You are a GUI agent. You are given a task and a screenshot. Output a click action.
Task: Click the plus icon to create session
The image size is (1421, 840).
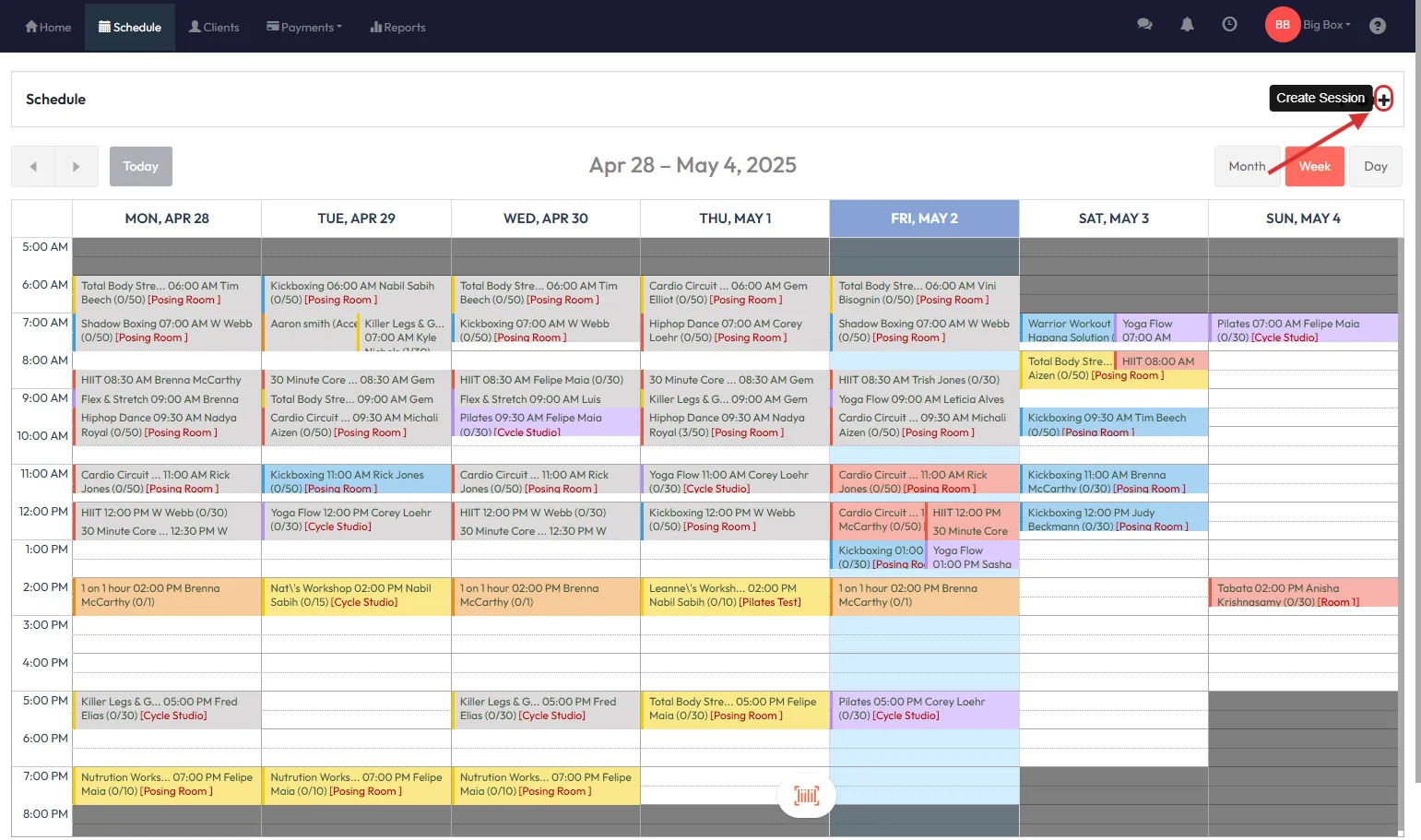(1383, 100)
